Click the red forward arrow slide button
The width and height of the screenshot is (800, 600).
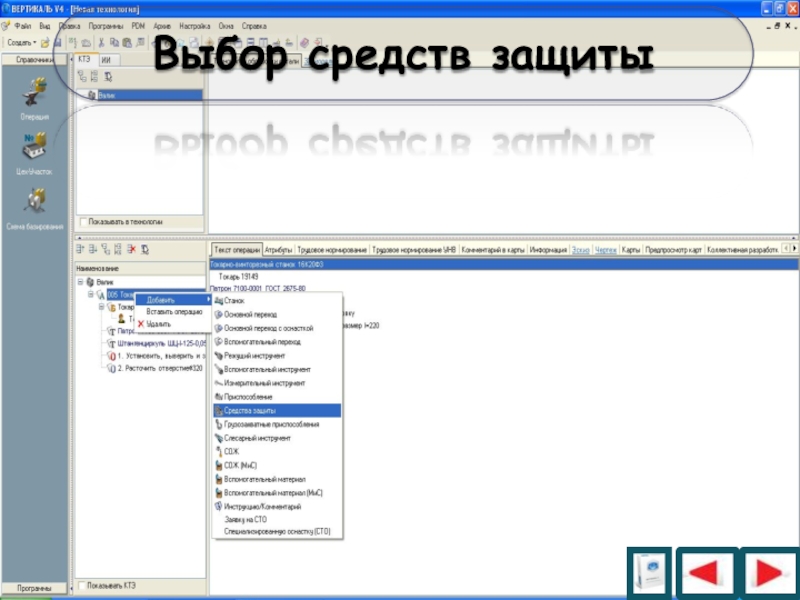pos(765,574)
